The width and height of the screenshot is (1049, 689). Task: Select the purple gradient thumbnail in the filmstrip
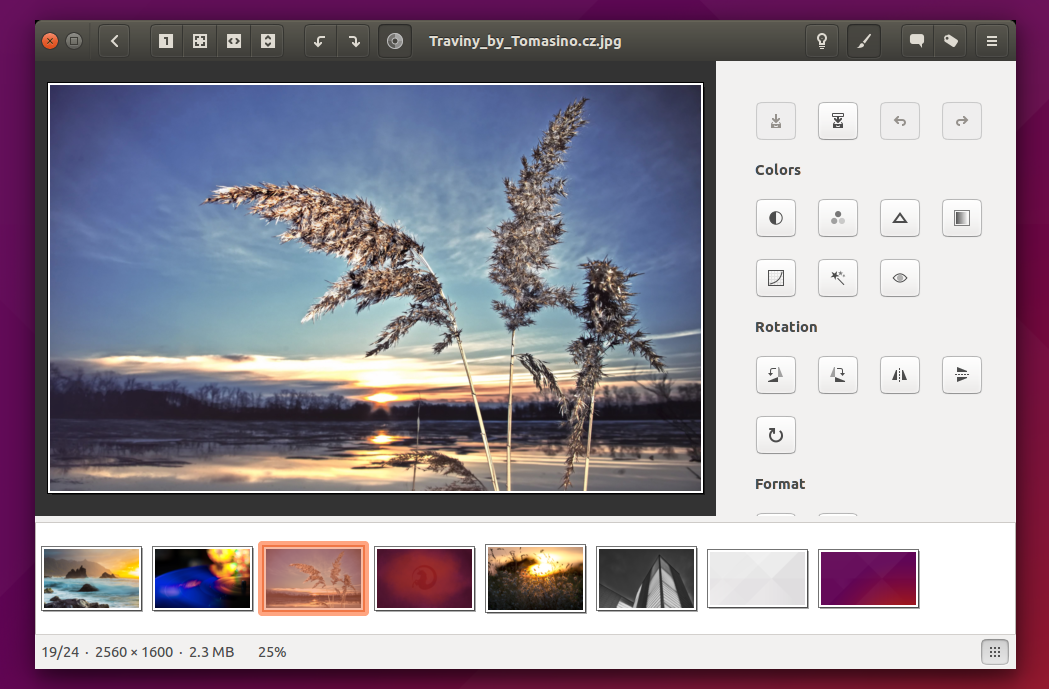click(x=868, y=578)
